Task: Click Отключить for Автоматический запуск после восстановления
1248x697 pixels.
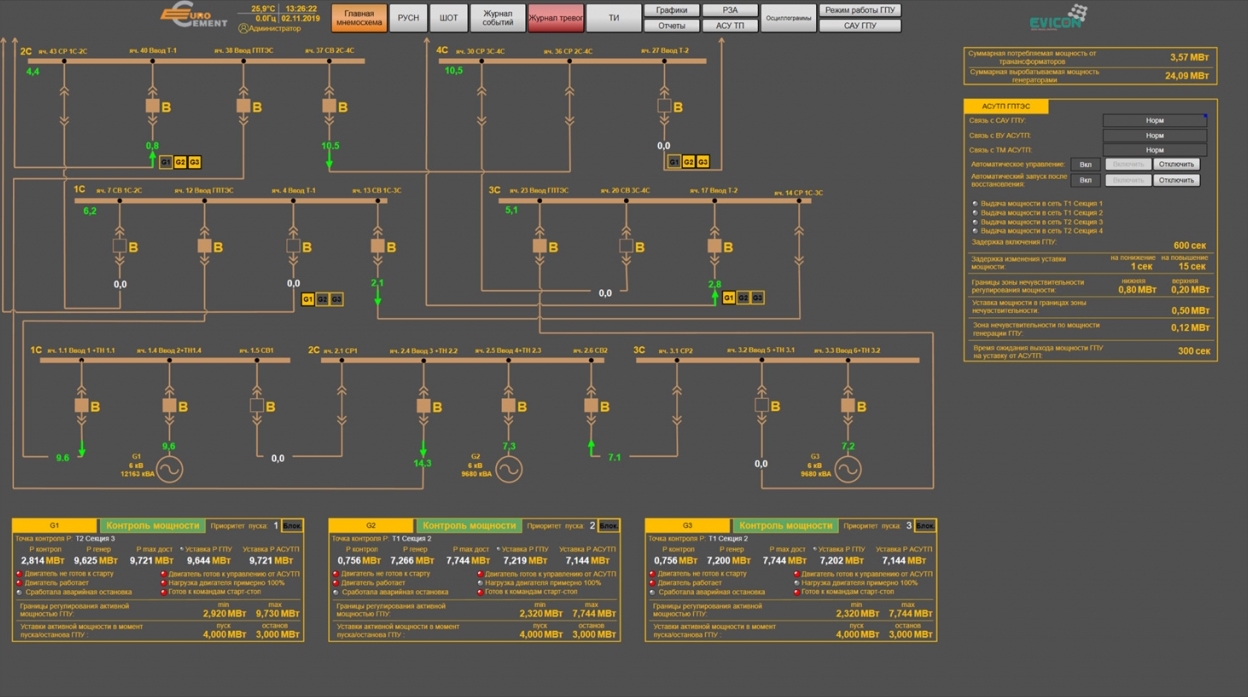Action: click(x=1176, y=180)
